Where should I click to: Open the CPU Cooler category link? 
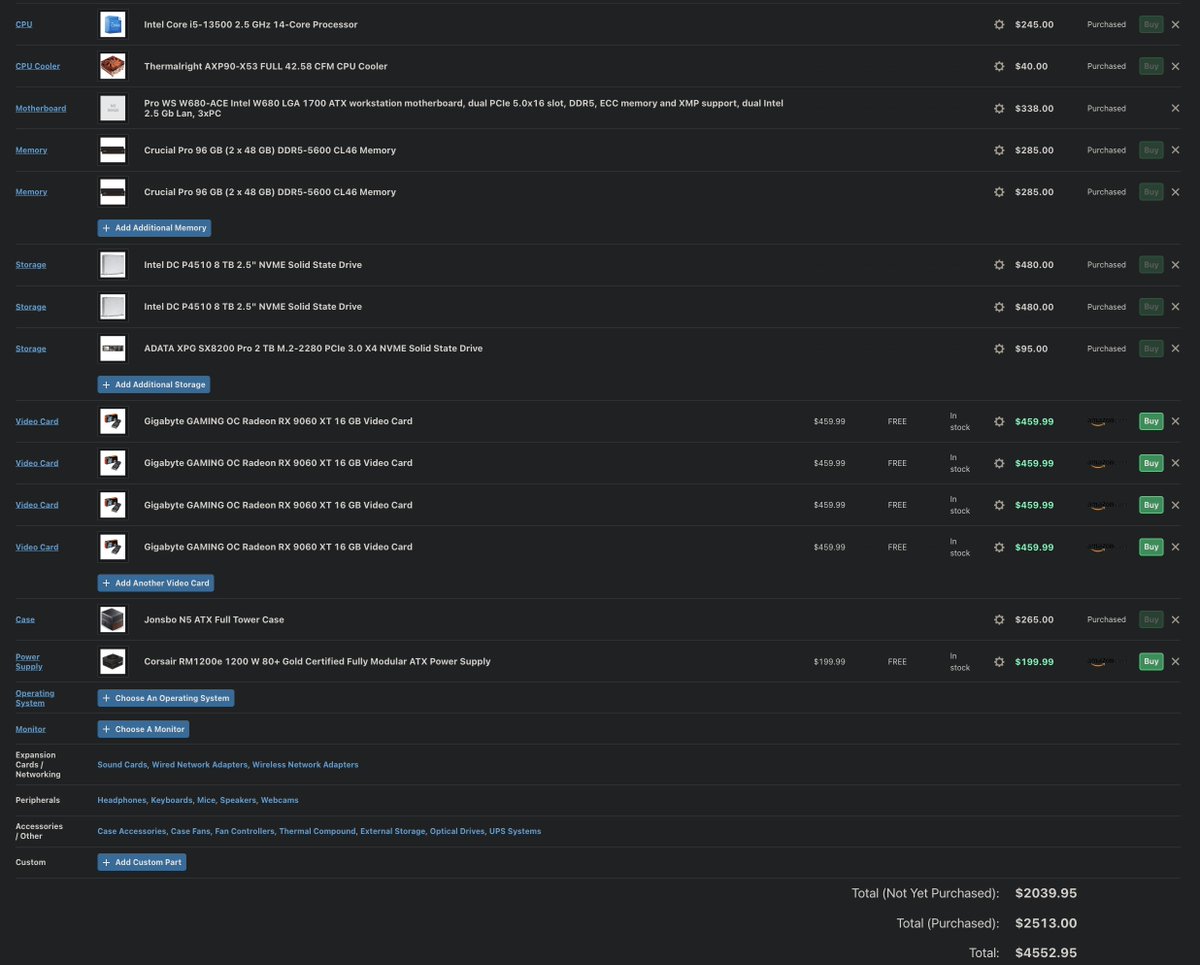coord(38,66)
